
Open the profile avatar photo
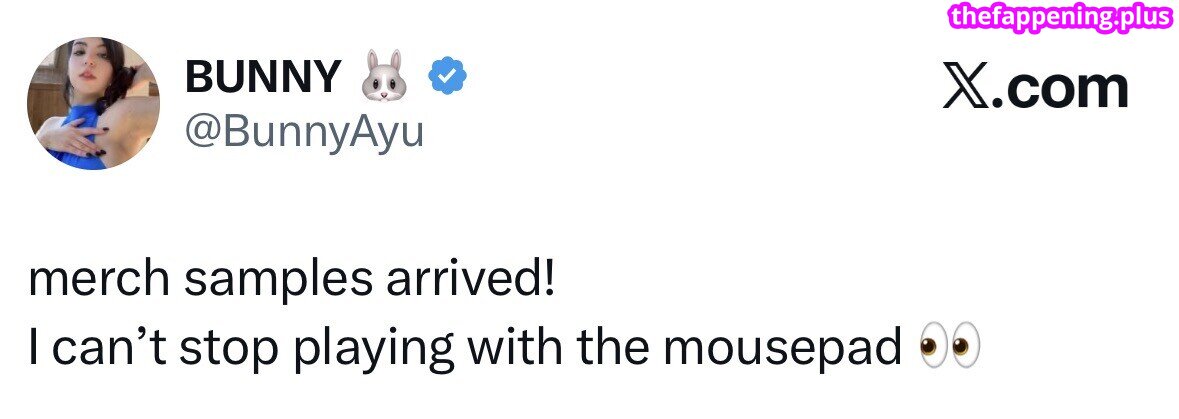[93, 103]
